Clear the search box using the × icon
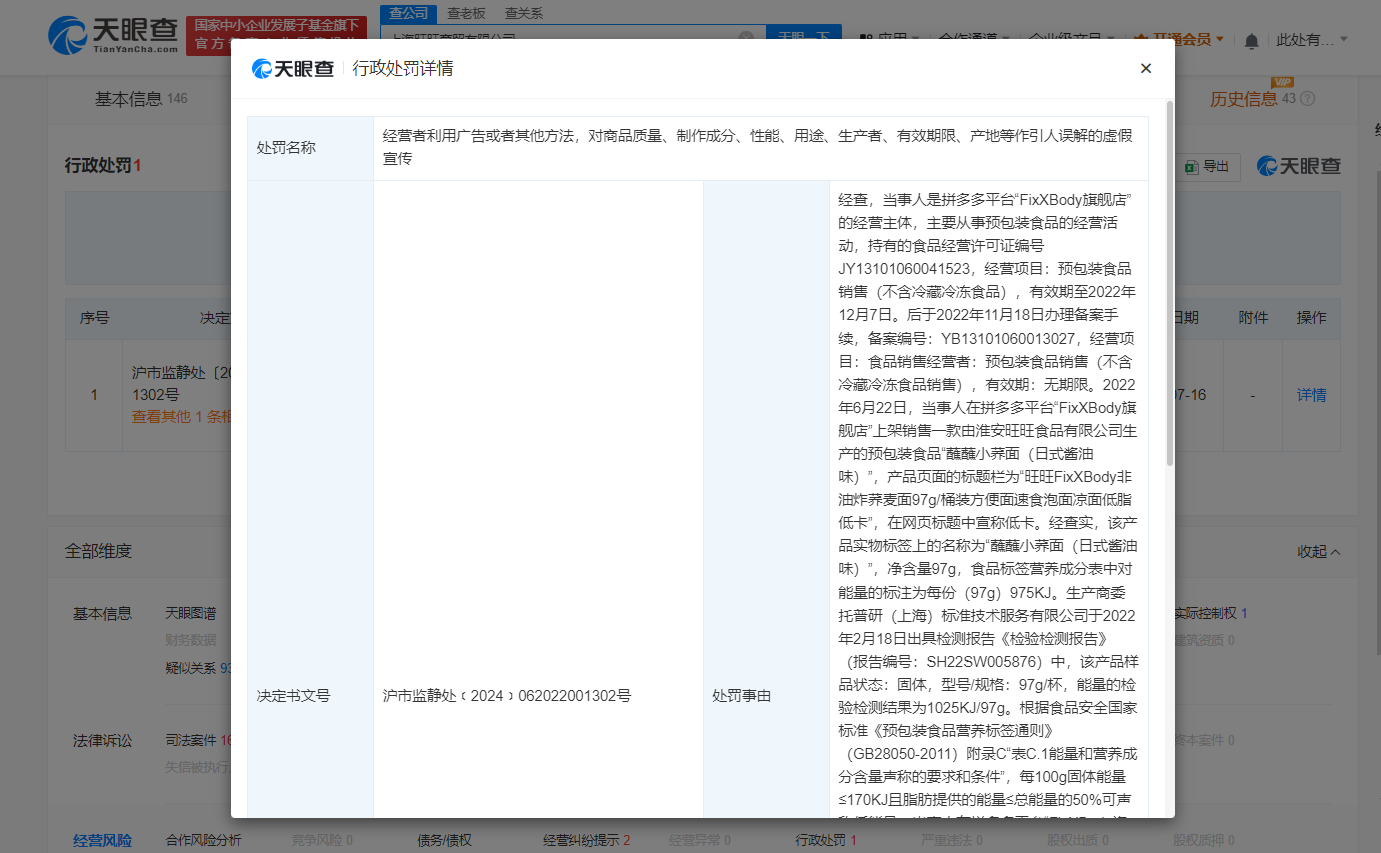This screenshot has height=853, width=1381. click(x=747, y=34)
